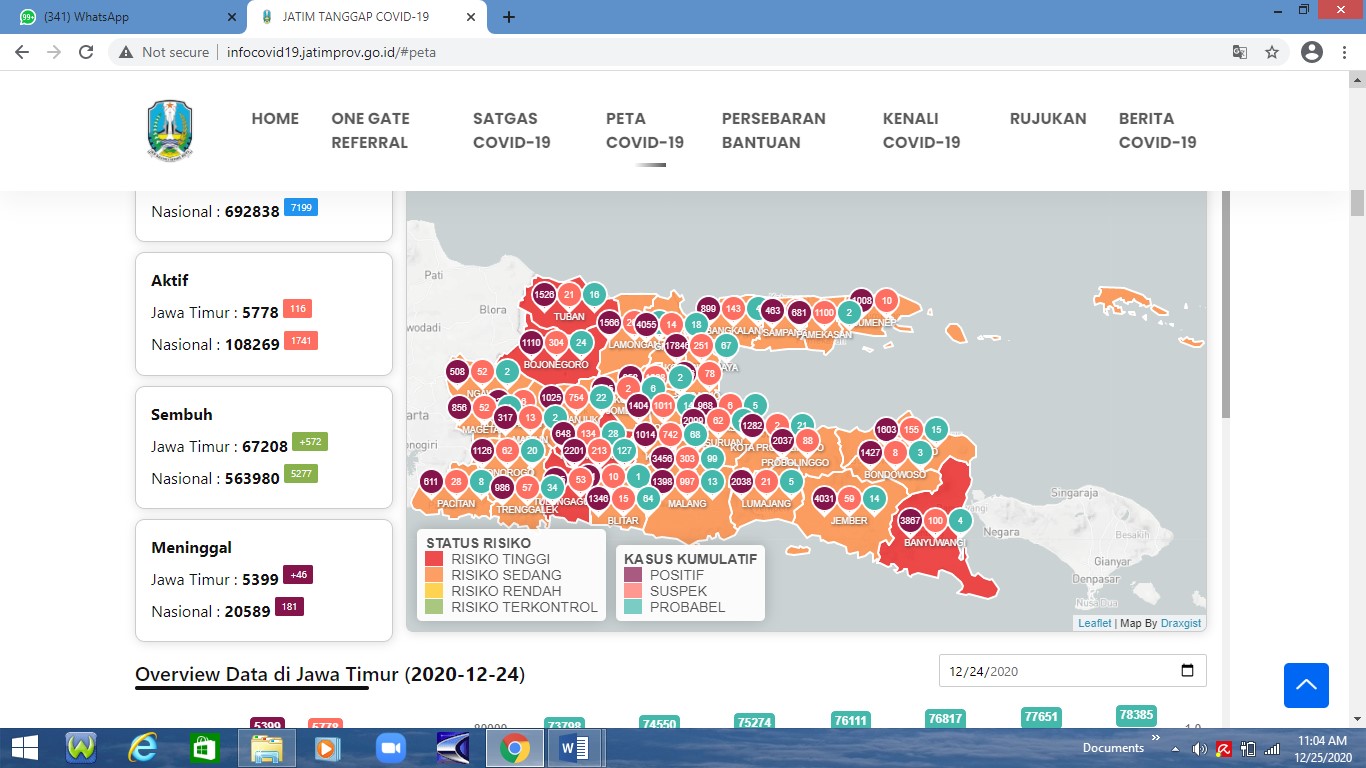Image resolution: width=1366 pixels, height=768 pixels.
Task: Click the address bar URL
Action: 329,52
